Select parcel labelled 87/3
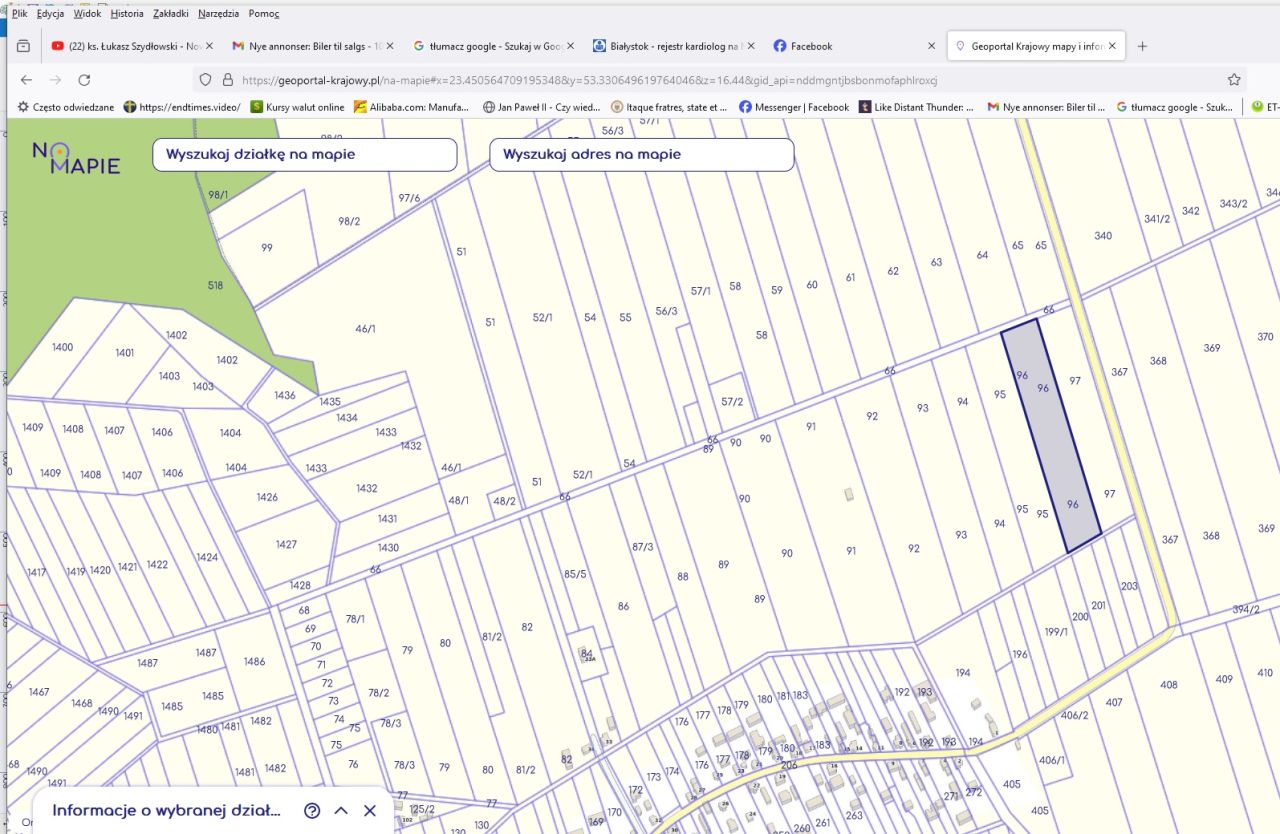 point(642,546)
